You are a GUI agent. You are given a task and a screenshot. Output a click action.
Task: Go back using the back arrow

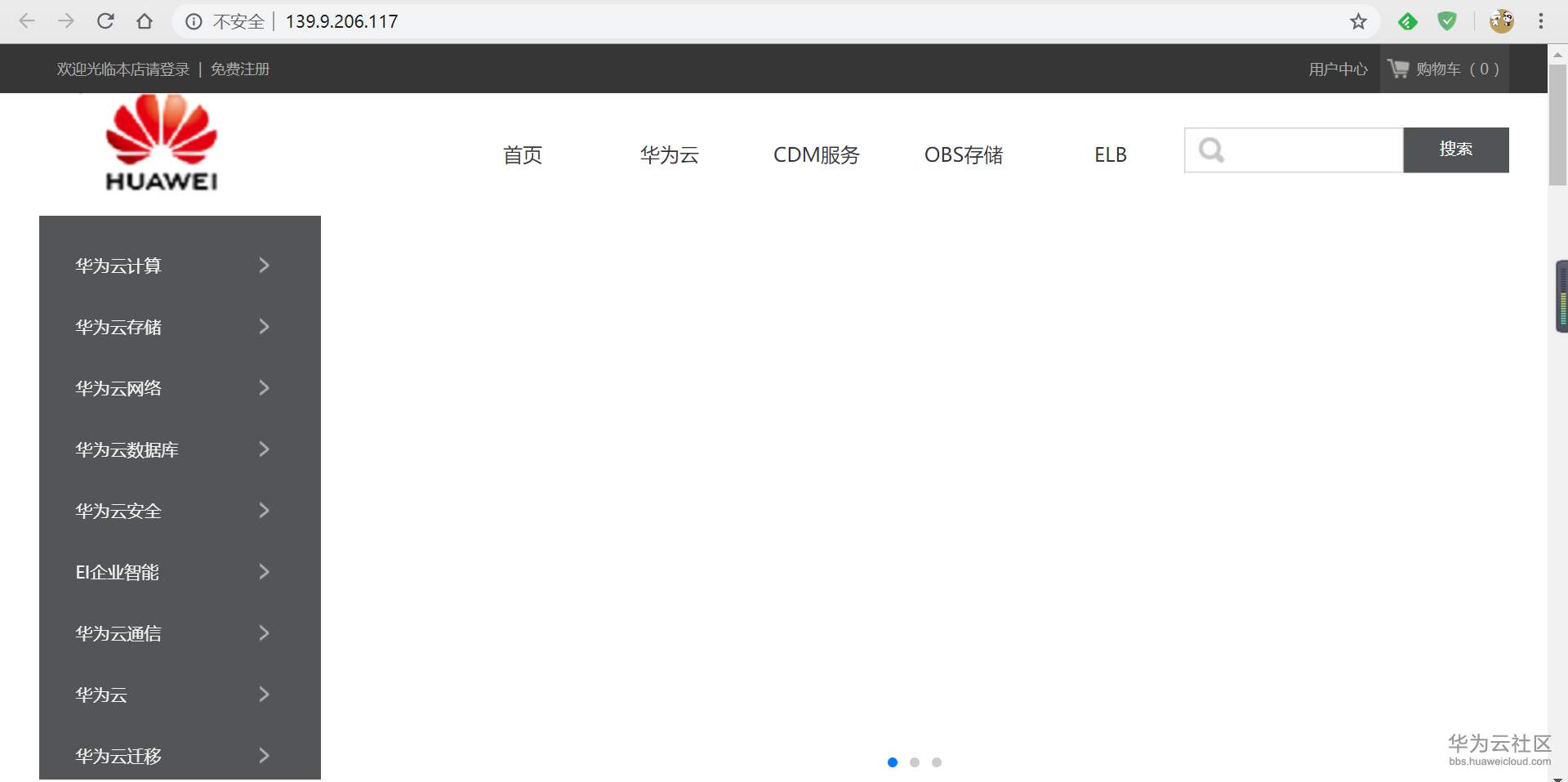[27, 21]
